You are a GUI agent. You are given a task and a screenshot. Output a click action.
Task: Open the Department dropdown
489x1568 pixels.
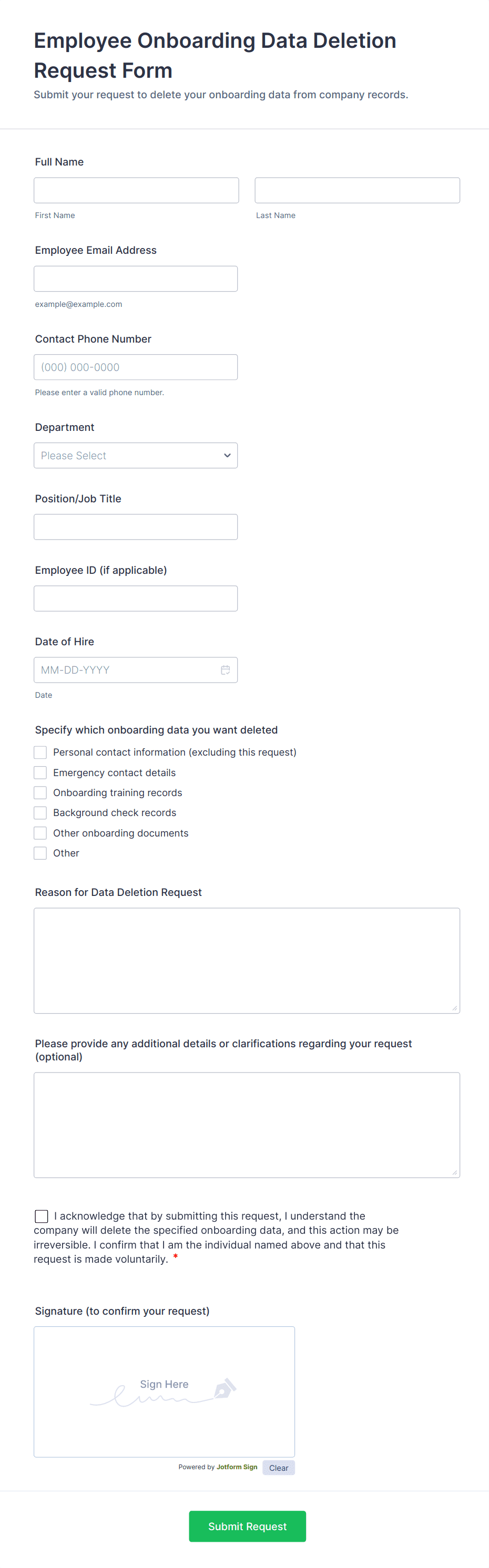click(x=135, y=455)
